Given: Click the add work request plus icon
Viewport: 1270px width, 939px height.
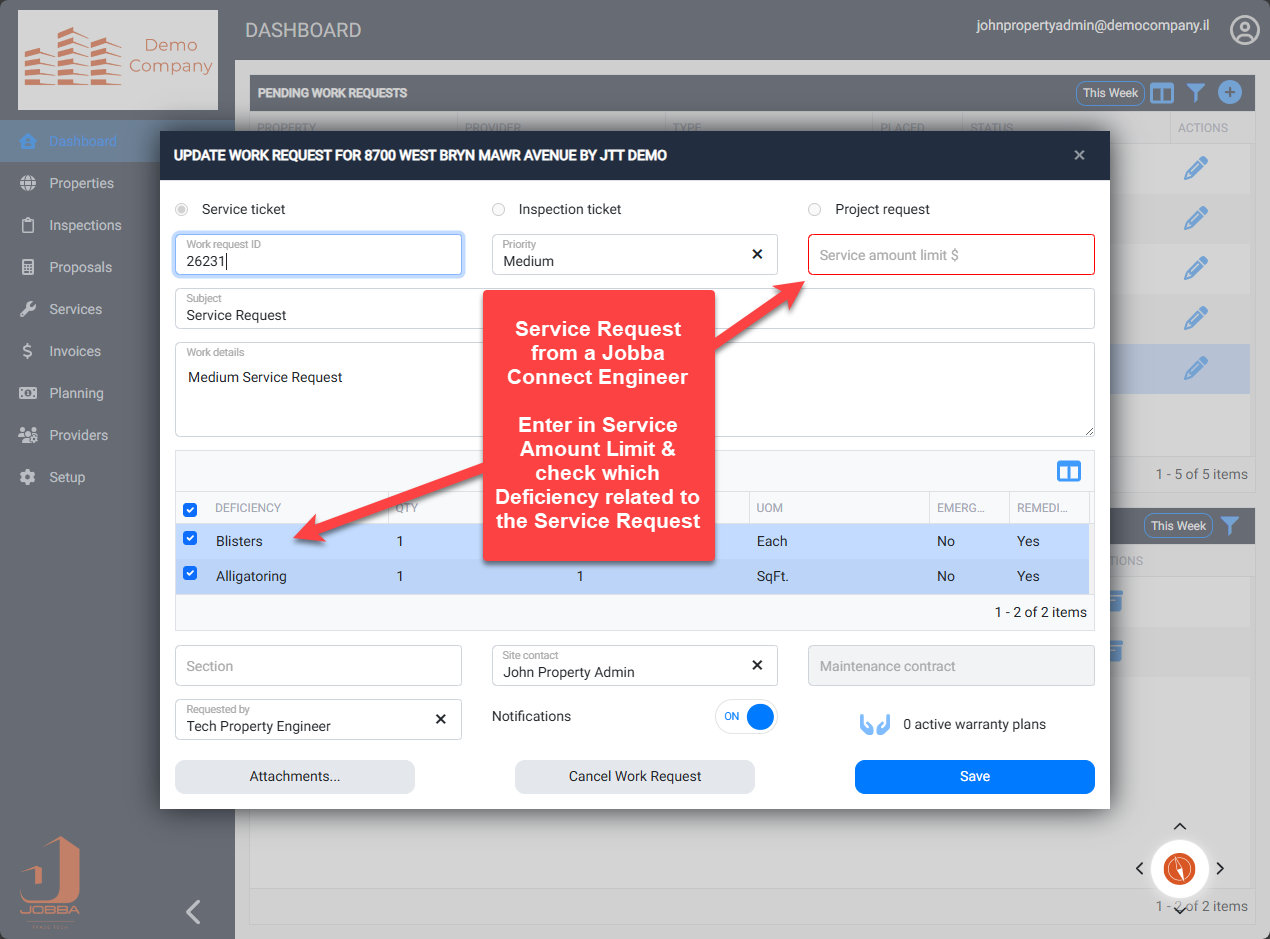Looking at the screenshot, I should [1229, 93].
